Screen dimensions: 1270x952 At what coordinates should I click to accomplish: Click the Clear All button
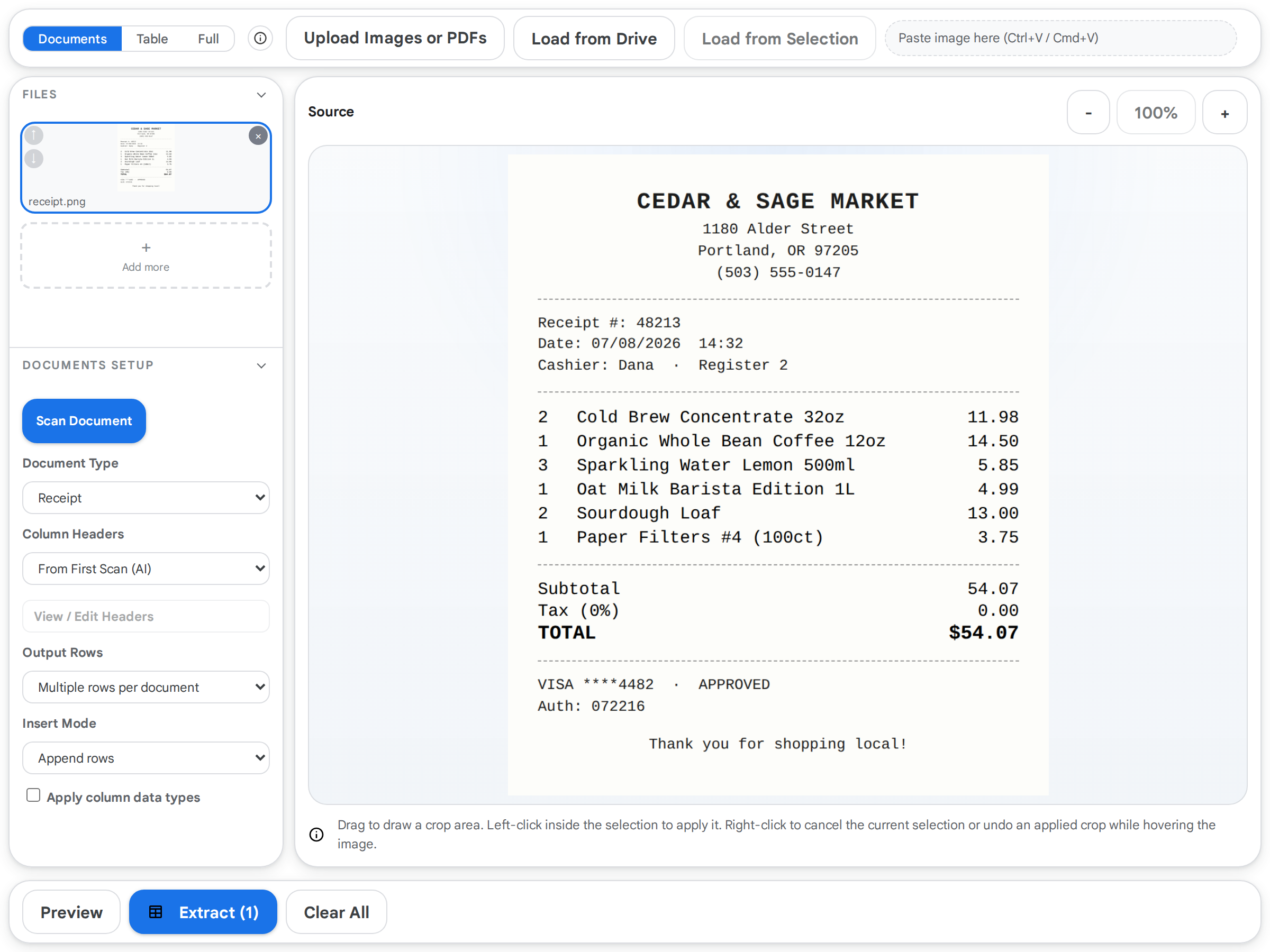[x=337, y=912]
